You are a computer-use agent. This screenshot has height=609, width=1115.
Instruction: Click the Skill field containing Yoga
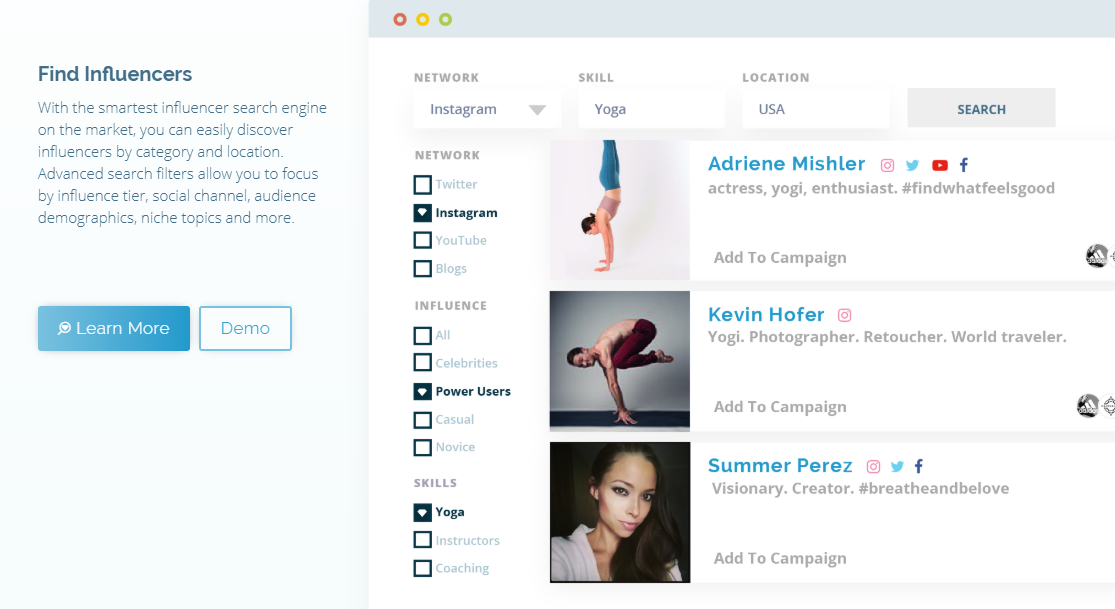(651, 109)
